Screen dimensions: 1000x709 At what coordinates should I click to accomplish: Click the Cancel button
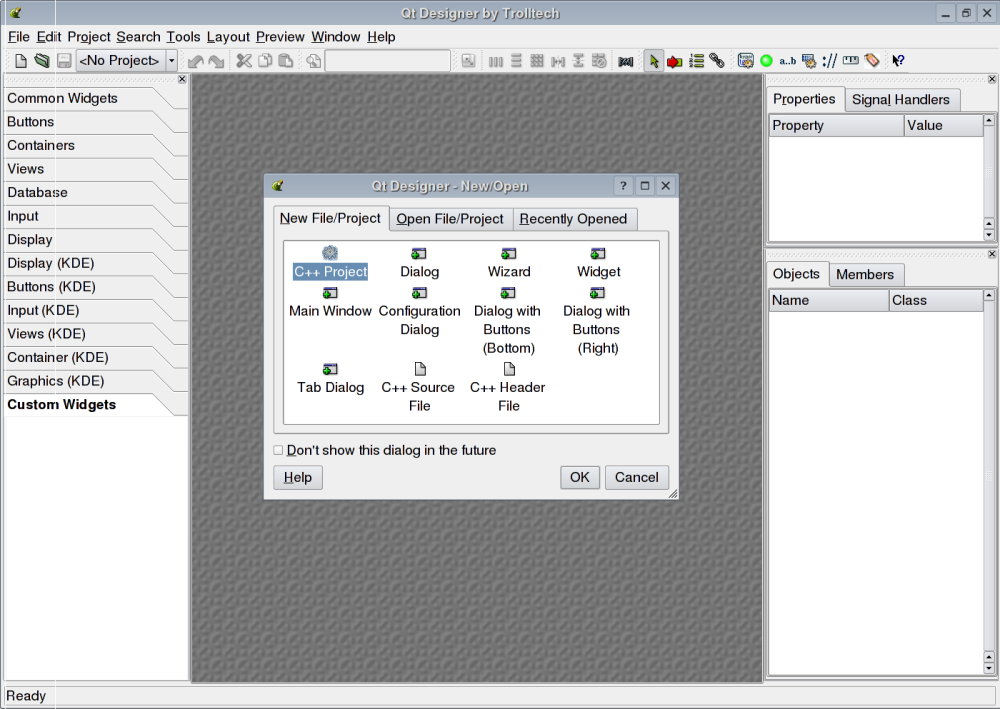point(636,477)
